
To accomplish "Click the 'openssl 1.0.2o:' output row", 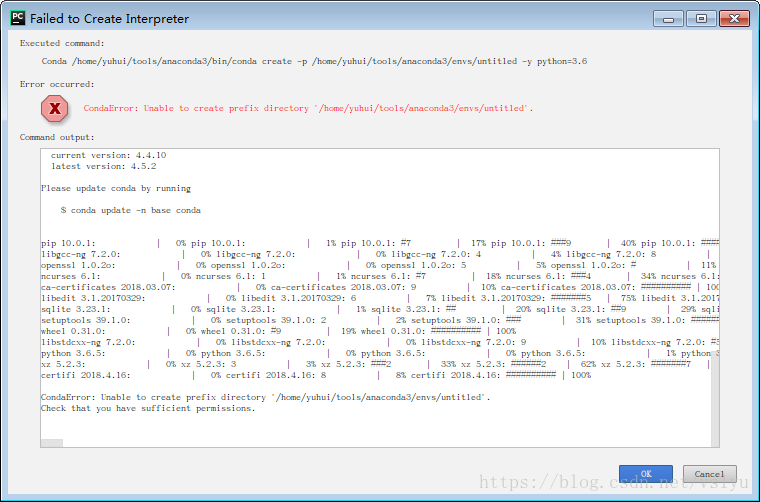I will (379, 265).
